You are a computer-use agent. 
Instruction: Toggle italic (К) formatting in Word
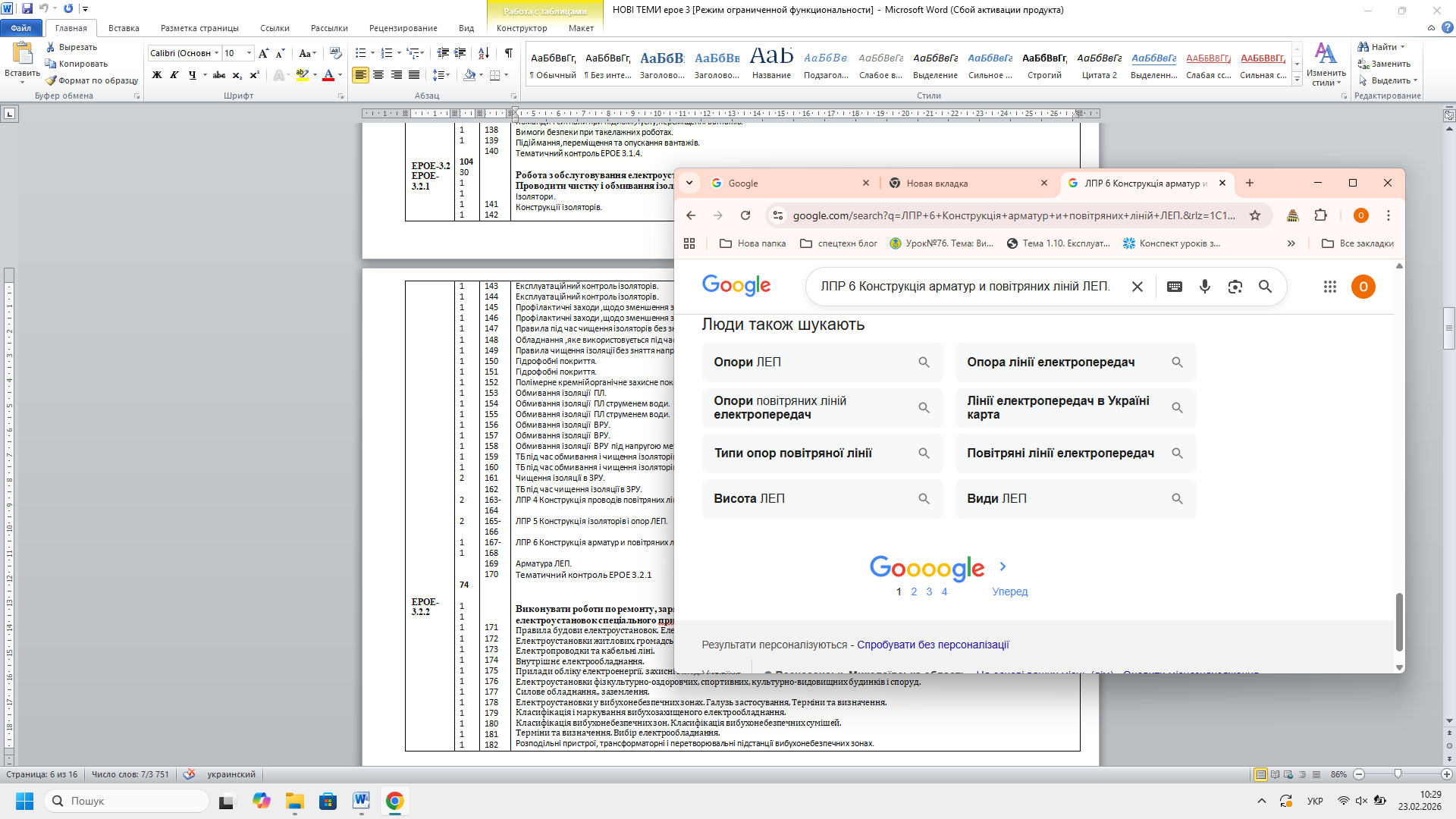pos(174,75)
